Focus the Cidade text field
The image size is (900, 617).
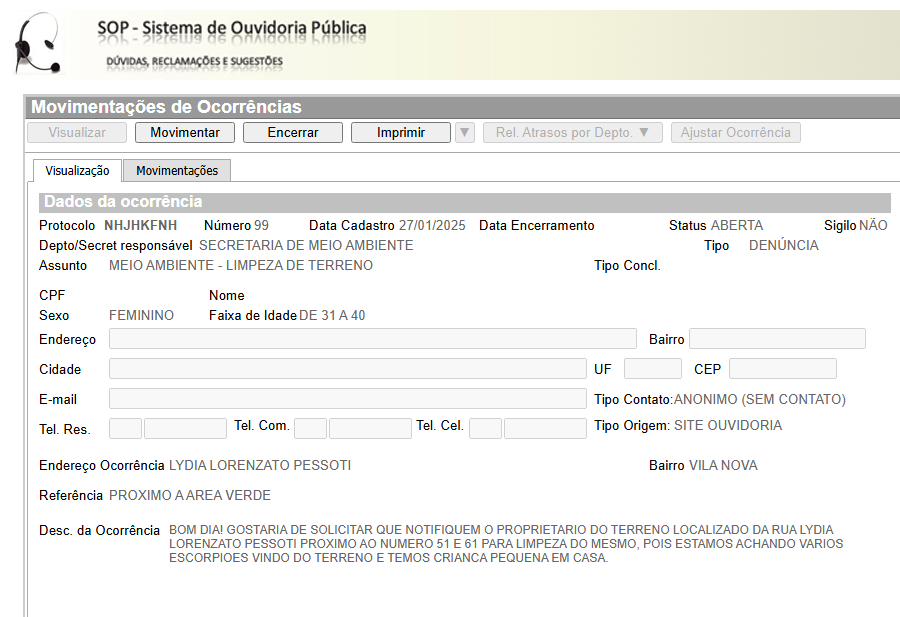(347, 369)
